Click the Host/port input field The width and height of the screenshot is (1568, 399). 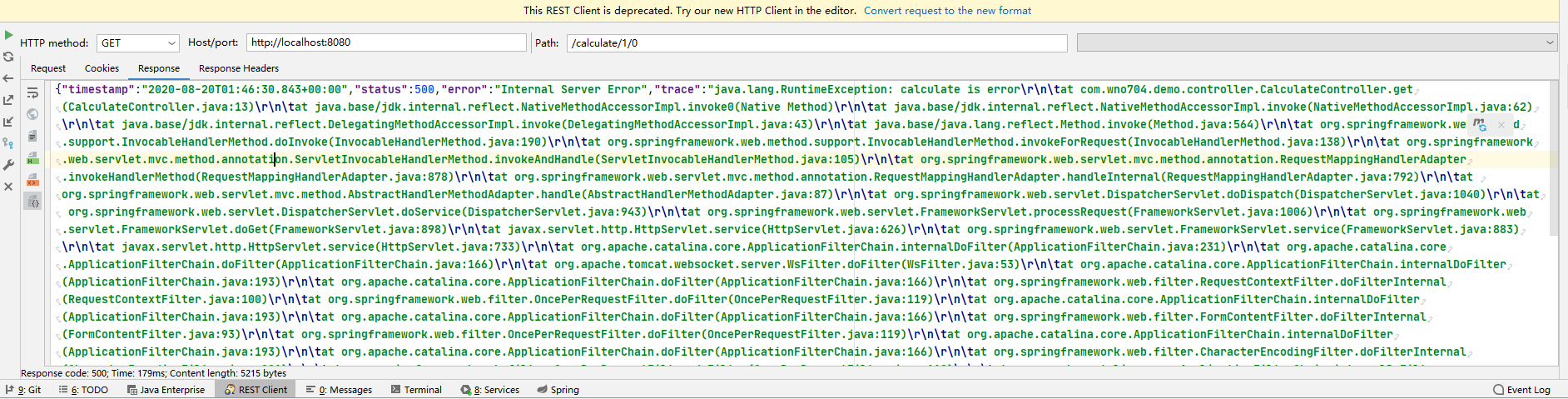point(387,42)
